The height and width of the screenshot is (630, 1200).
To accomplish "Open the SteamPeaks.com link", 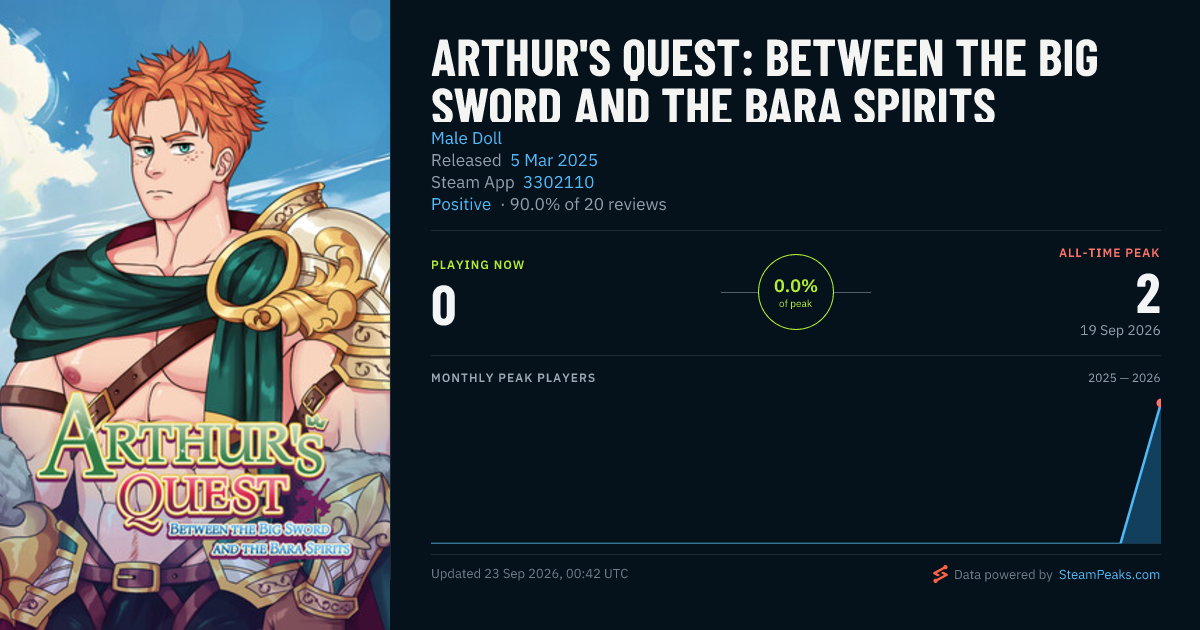I will [1109, 575].
